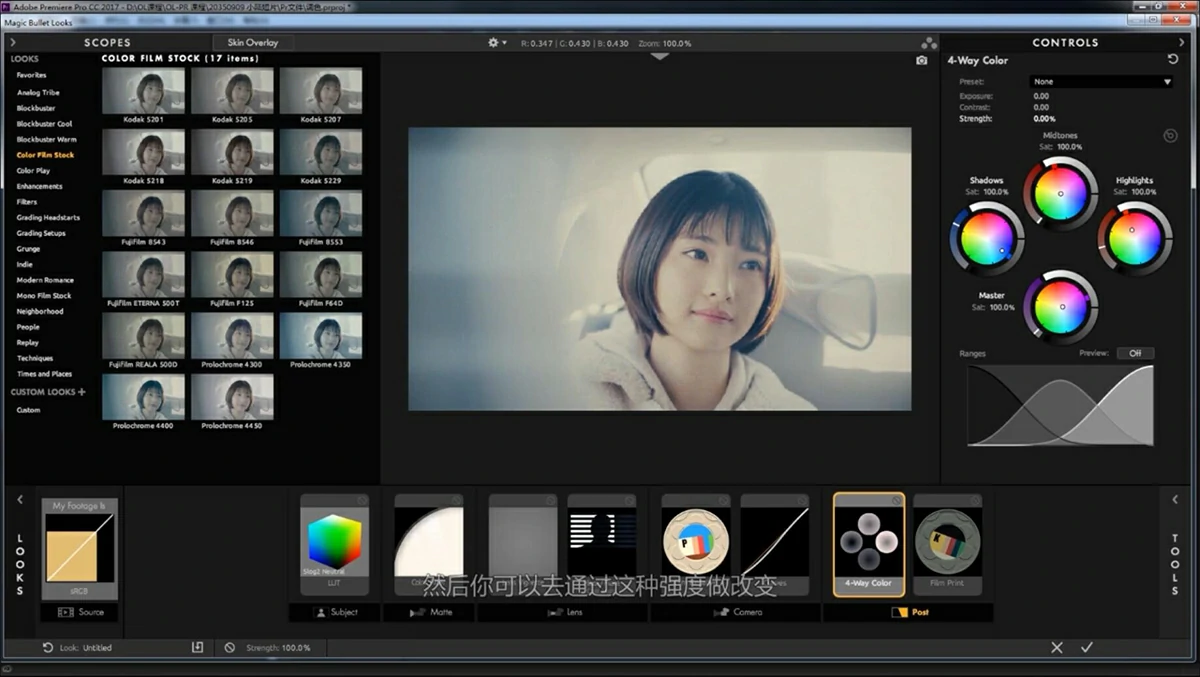Open the Lens tool section
1200x677 pixels.
563,612
